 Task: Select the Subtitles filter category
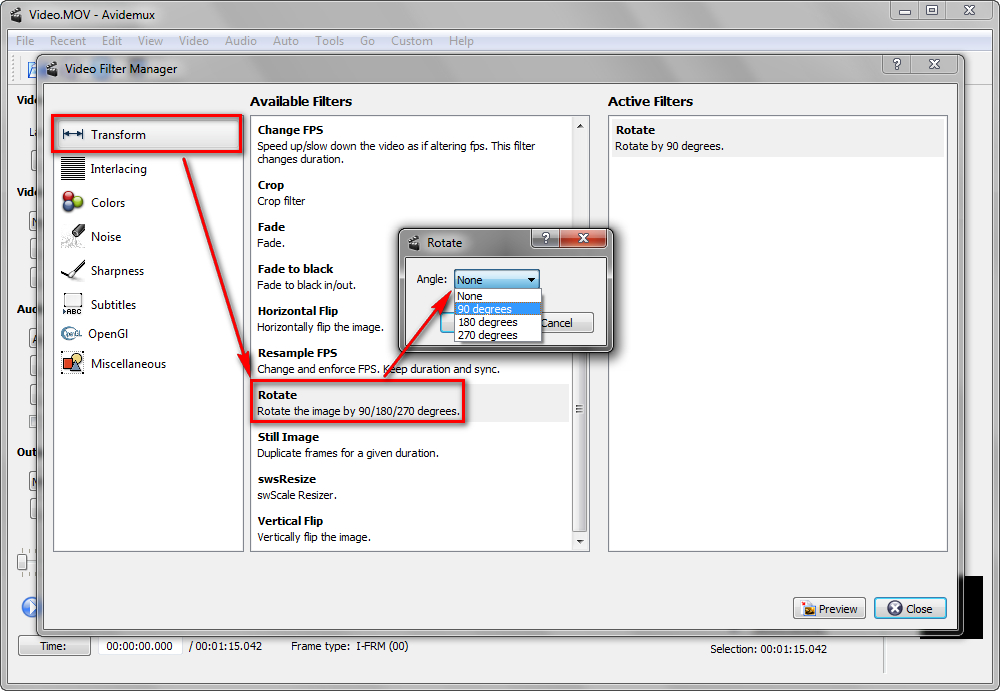click(x=112, y=305)
